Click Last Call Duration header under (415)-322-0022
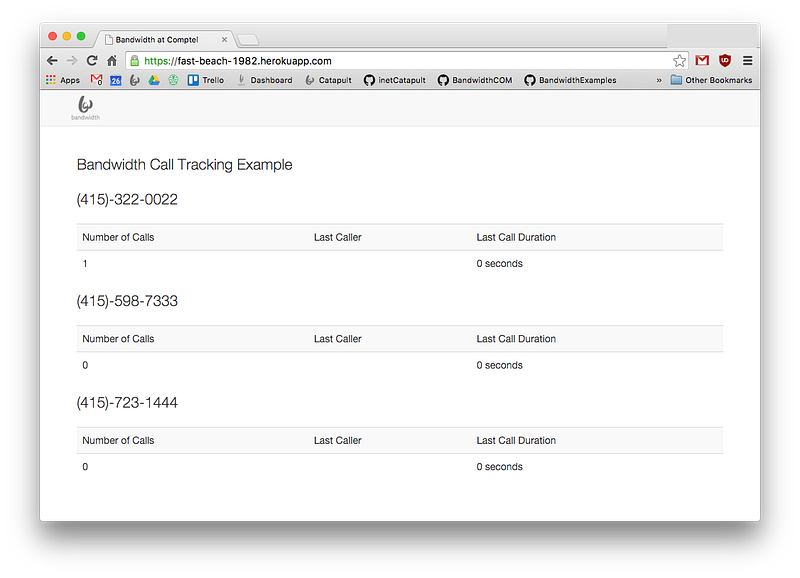Image resolution: width=800 pixels, height=578 pixels. coord(516,237)
